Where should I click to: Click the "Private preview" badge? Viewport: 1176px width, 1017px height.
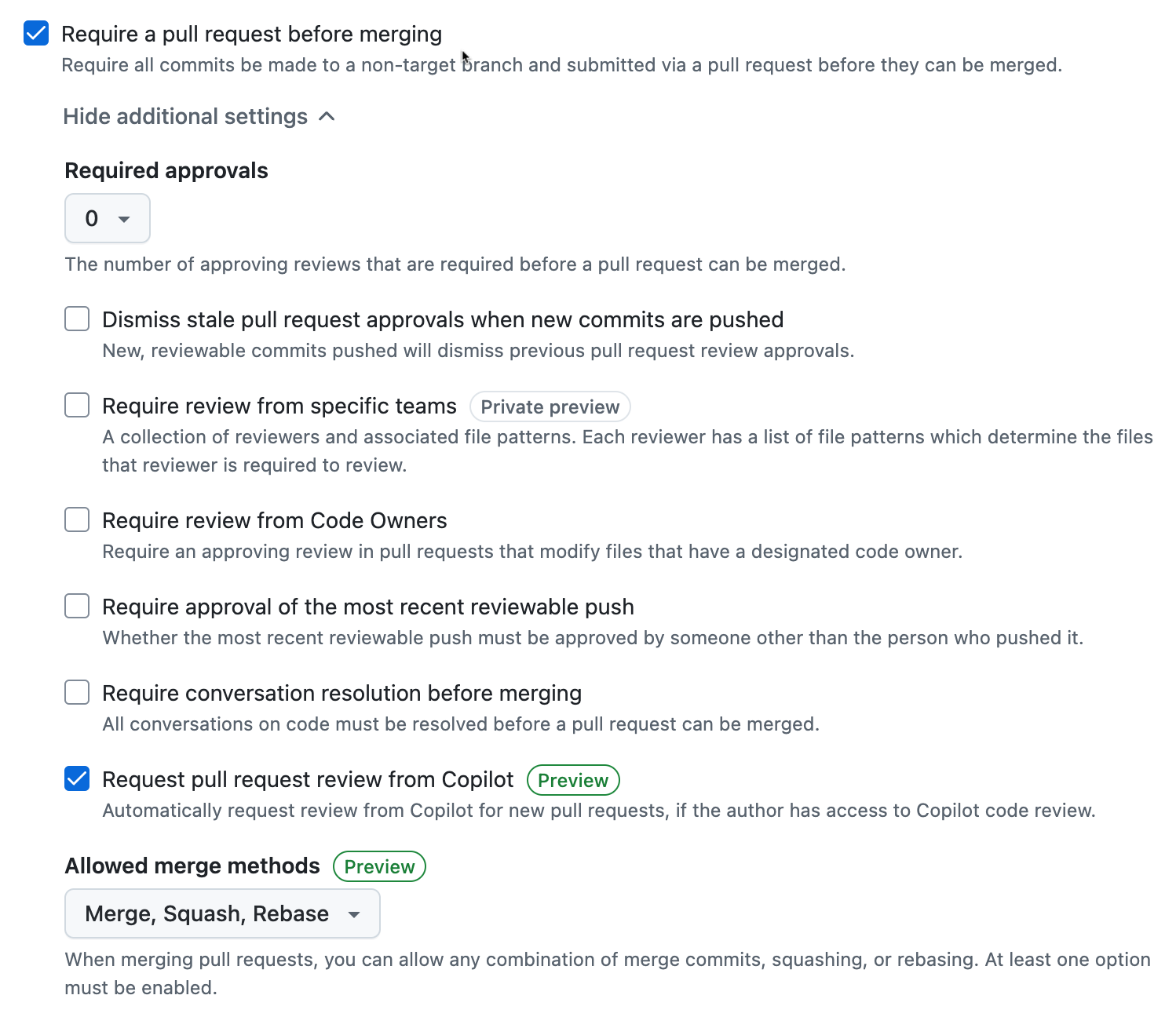click(x=550, y=406)
